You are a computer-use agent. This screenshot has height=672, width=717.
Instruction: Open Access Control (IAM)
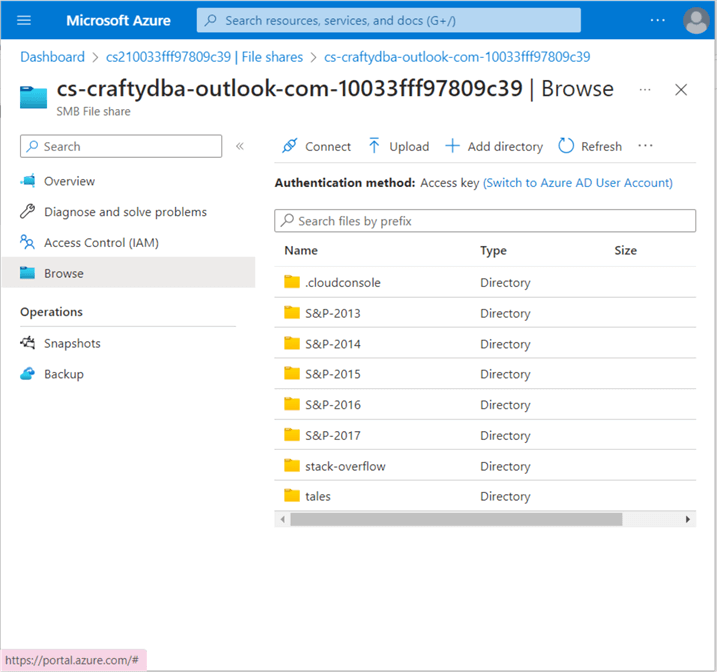coord(102,243)
